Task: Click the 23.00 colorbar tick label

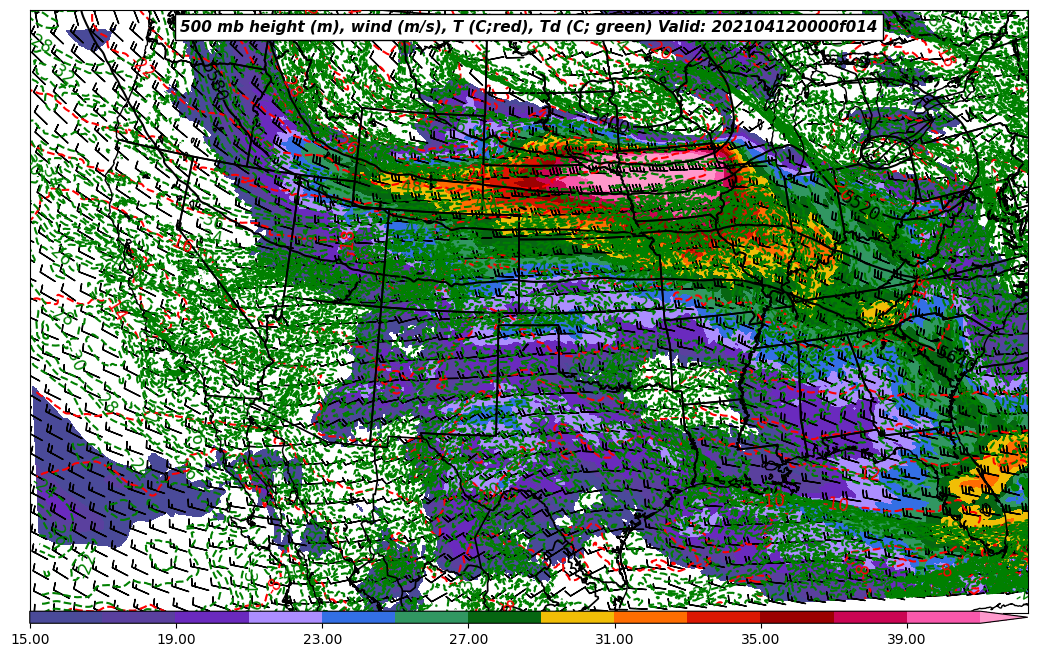Action: [322, 637]
